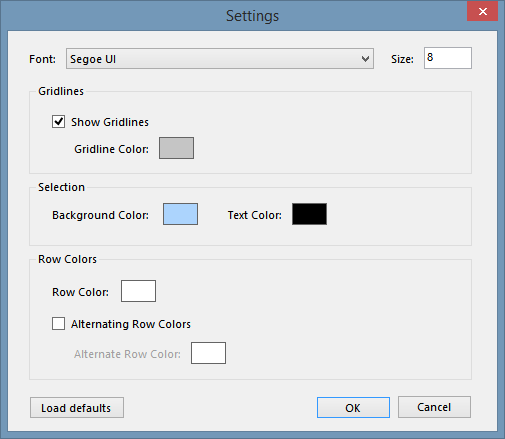This screenshot has height=439, width=505.
Task: Pick the gray Gridline Color swatch
Action: 176,148
